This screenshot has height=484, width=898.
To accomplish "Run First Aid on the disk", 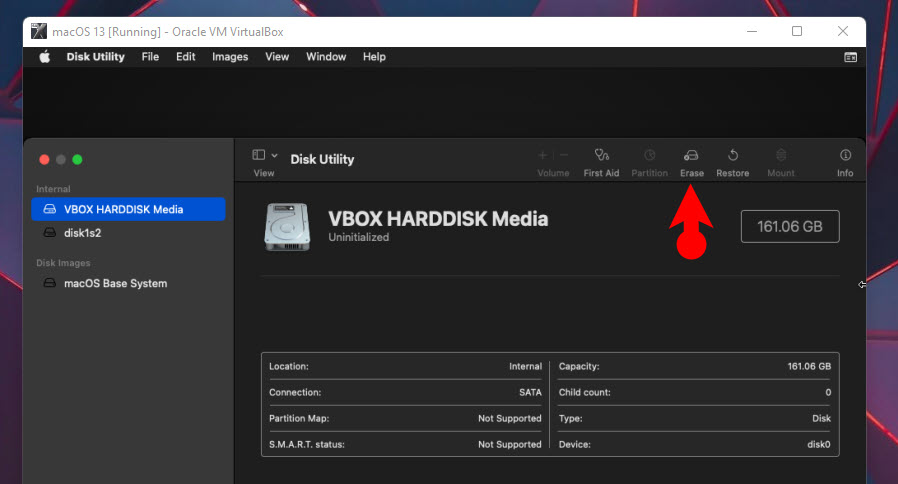I will coord(601,162).
